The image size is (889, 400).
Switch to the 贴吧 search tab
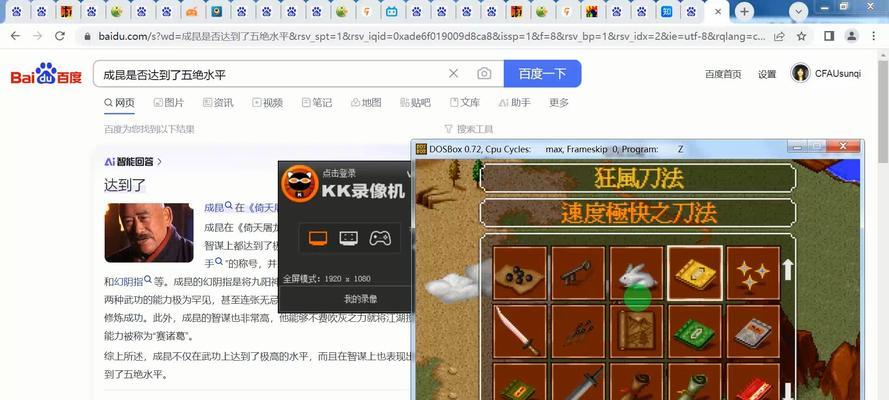point(416,103)
